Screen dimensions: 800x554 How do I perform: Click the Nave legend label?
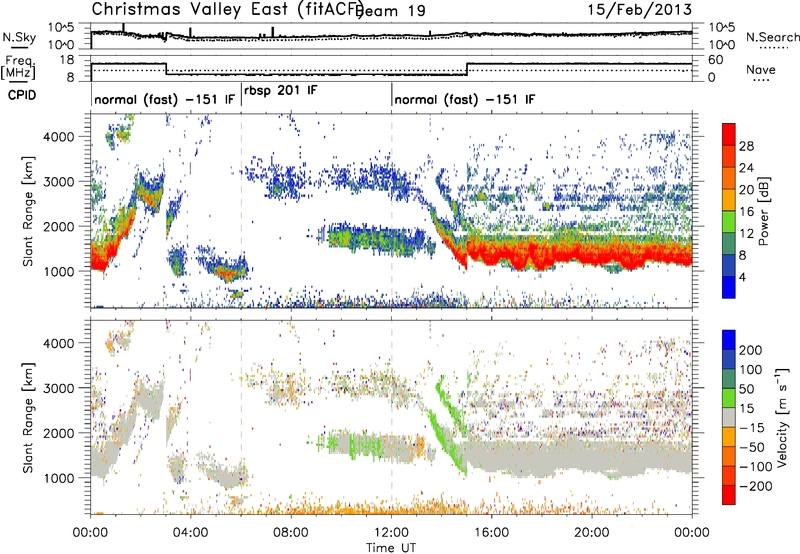point(761,69)
